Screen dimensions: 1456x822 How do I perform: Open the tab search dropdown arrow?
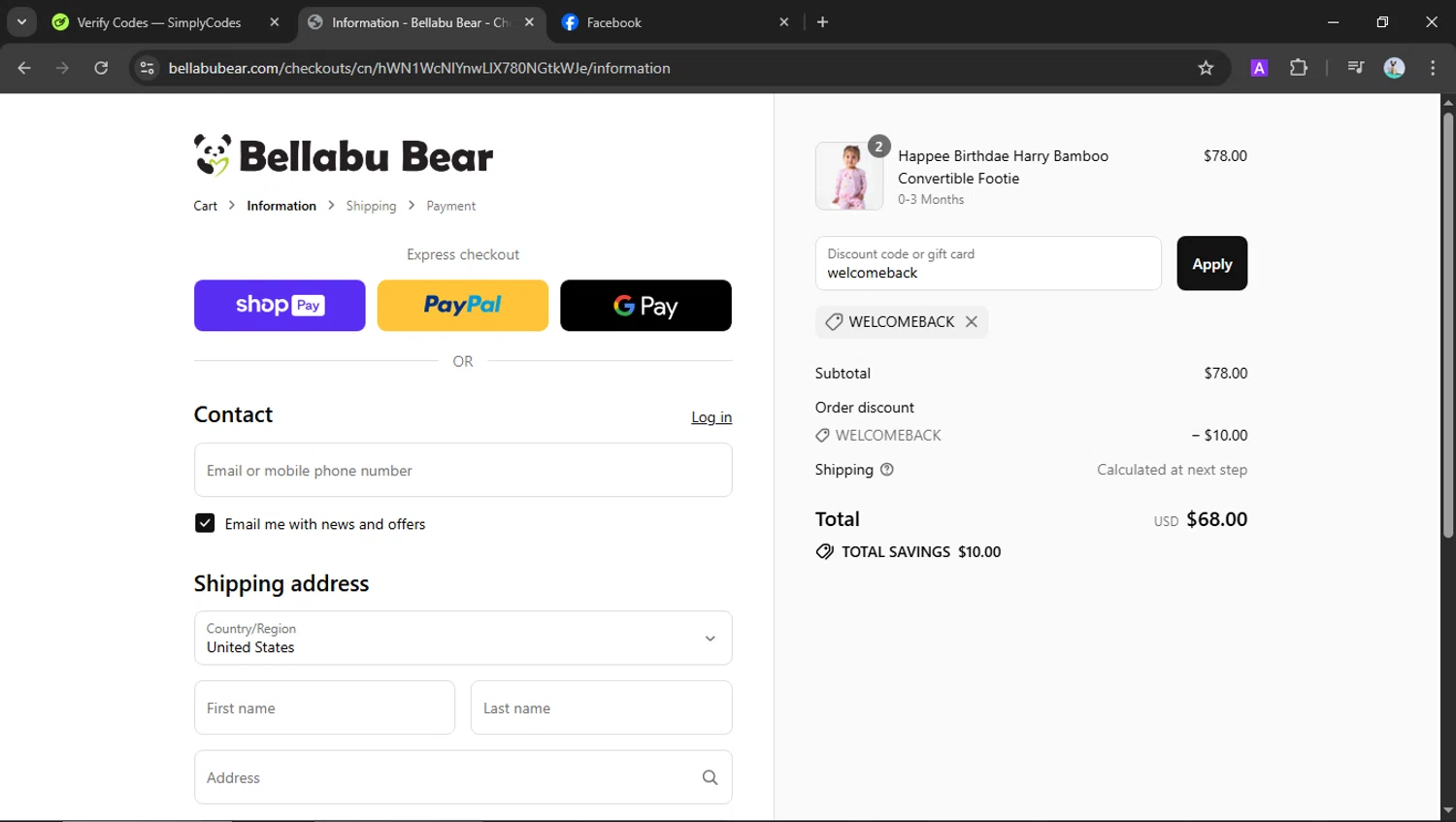coord(21,21)
